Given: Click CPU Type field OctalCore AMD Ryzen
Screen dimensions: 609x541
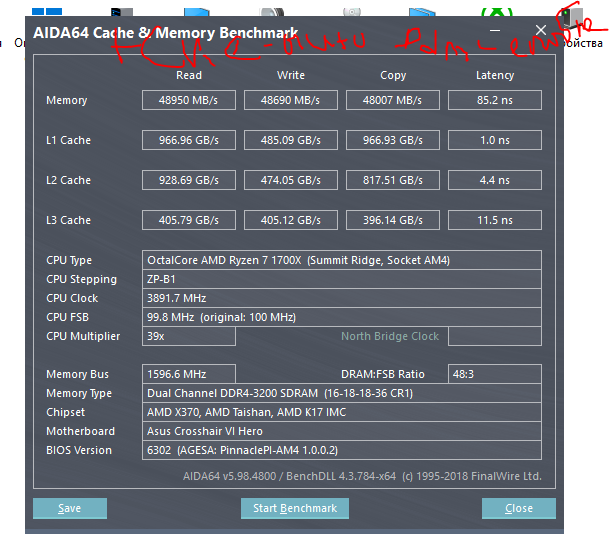Looking at the screenshot, I should [342, 260].
